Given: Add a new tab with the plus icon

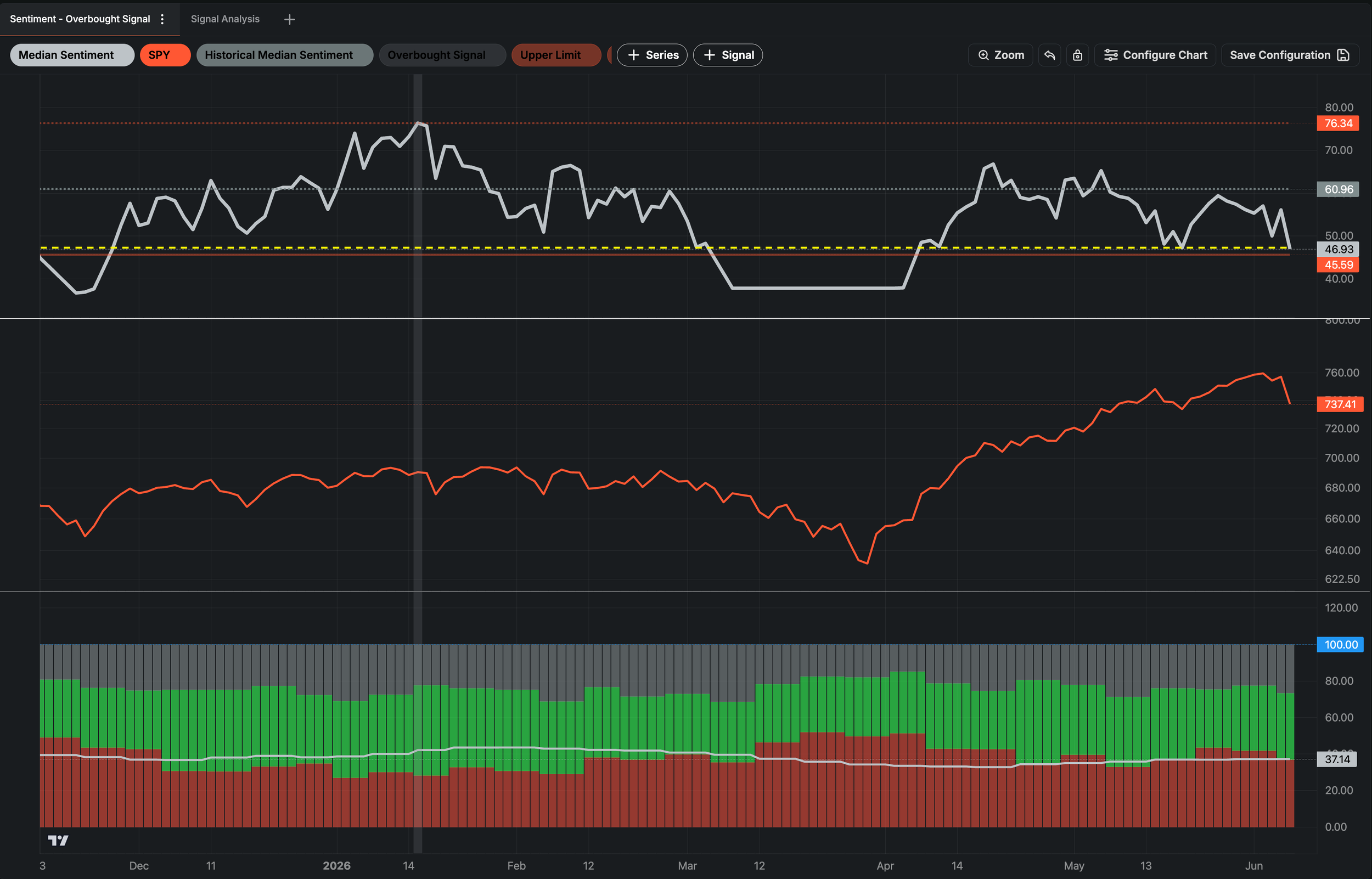Looking at the screenshot, I should 289,19.
